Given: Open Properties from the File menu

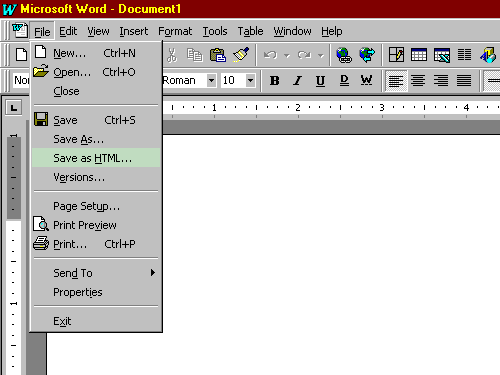Looking at the screenshot, I should [x=96, y=292].
